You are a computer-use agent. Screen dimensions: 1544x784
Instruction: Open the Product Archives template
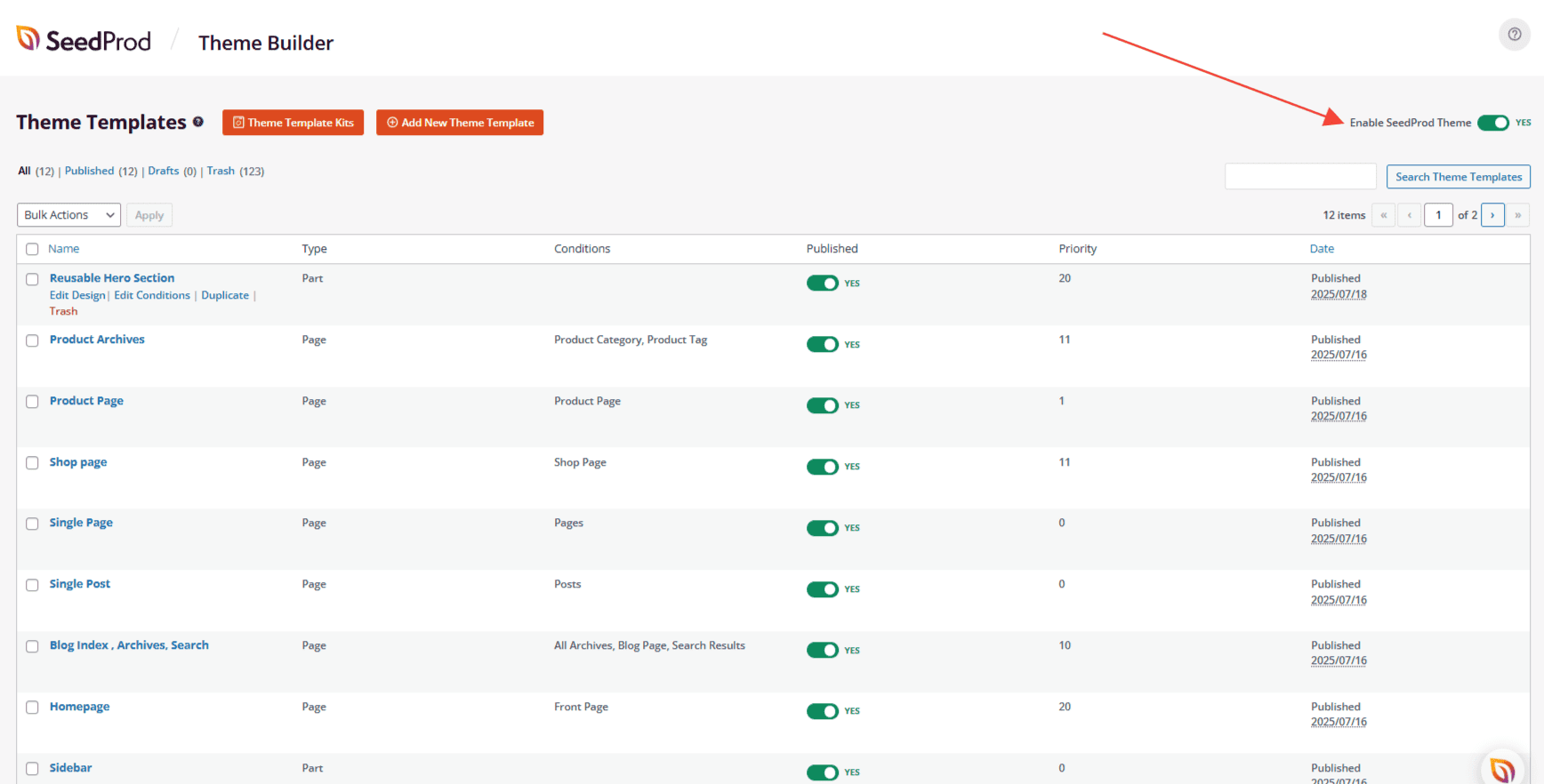coord(97,340)
